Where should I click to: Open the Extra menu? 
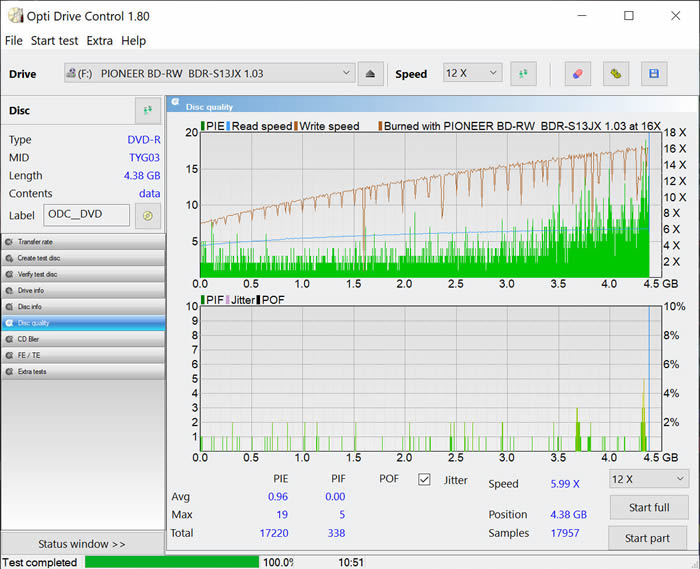click(99, 41)
